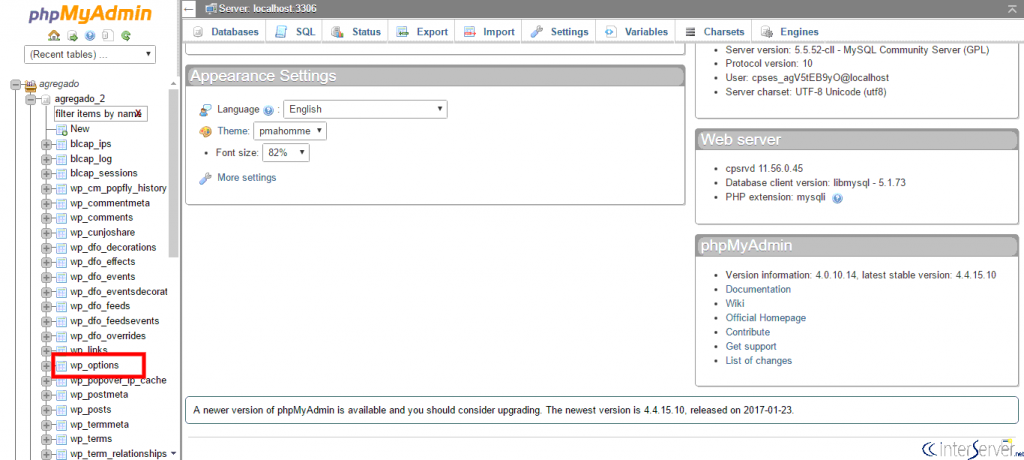Open the Font size dropdown showing 82%
1024x460 pixels.
(x=285, y=153)
